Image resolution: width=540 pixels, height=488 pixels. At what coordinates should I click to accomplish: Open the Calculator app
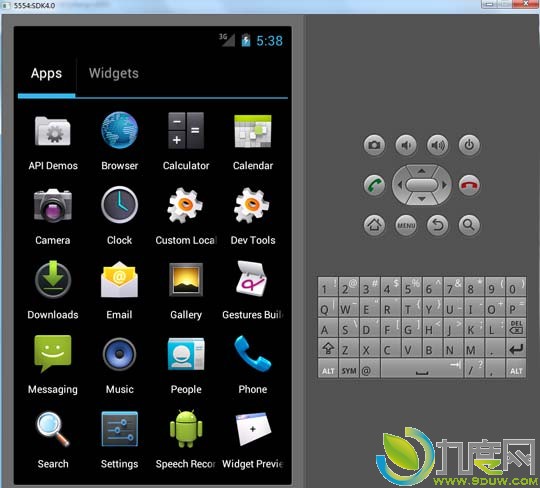pos(186,142)
